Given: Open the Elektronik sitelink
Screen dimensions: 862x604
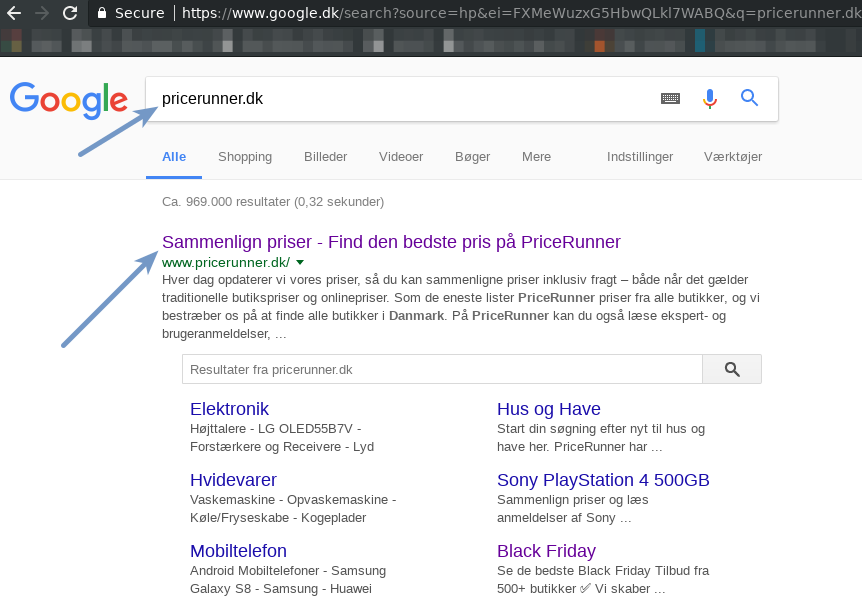Looking at the screenshot, I should pyautogui.click(x=229, y=409).
